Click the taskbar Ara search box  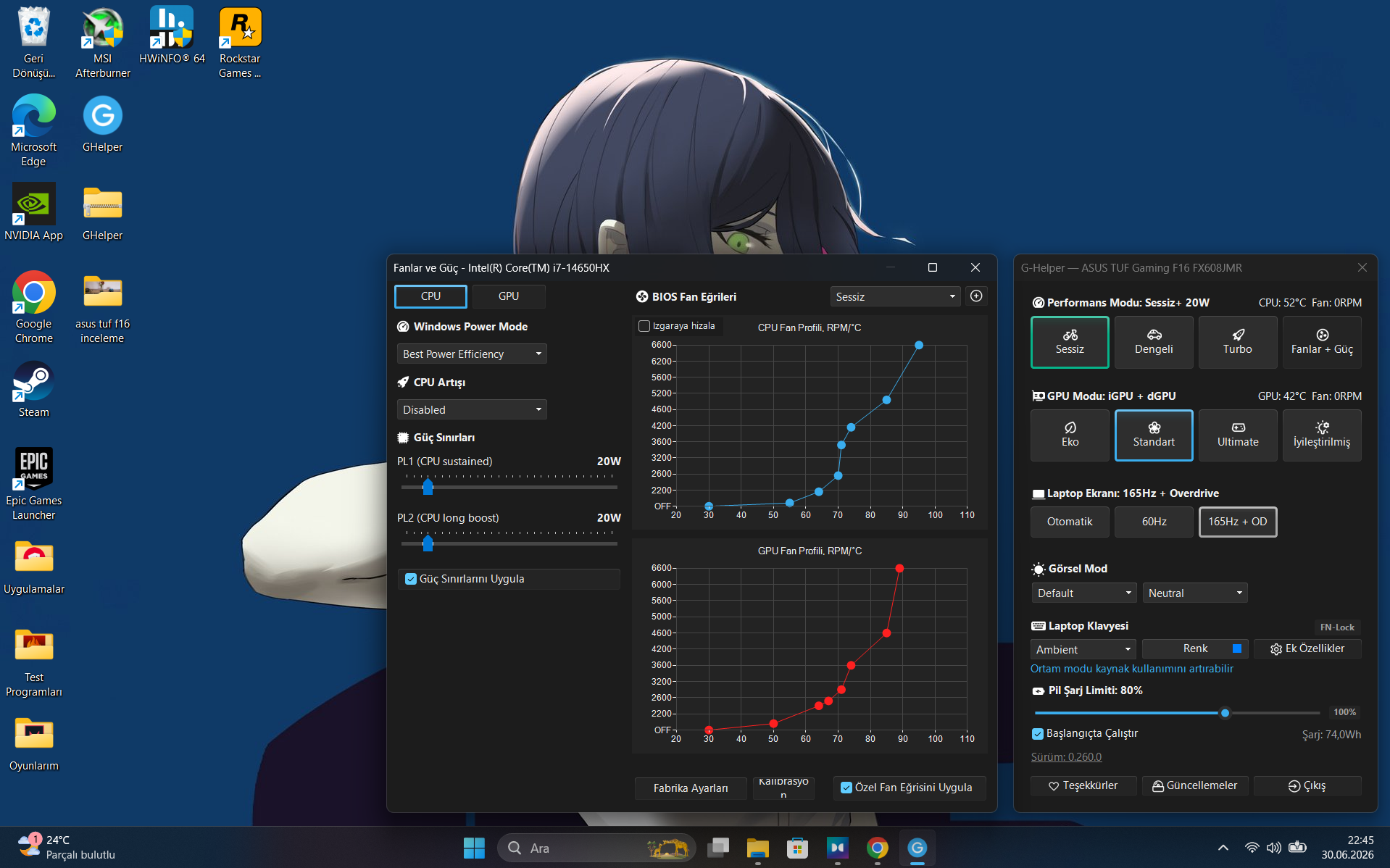coord(596,848)
